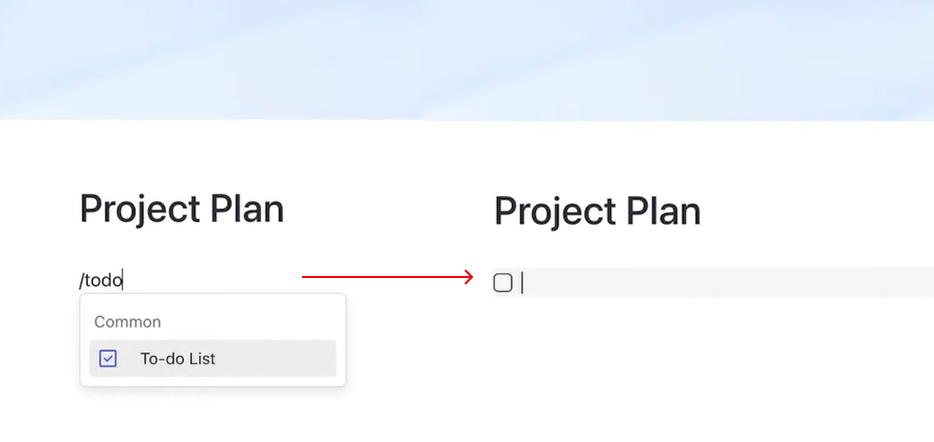Viewport: 934px width, 442px height.
Task: Place cursor at the to-do text caret
Action: coord(523,283)
